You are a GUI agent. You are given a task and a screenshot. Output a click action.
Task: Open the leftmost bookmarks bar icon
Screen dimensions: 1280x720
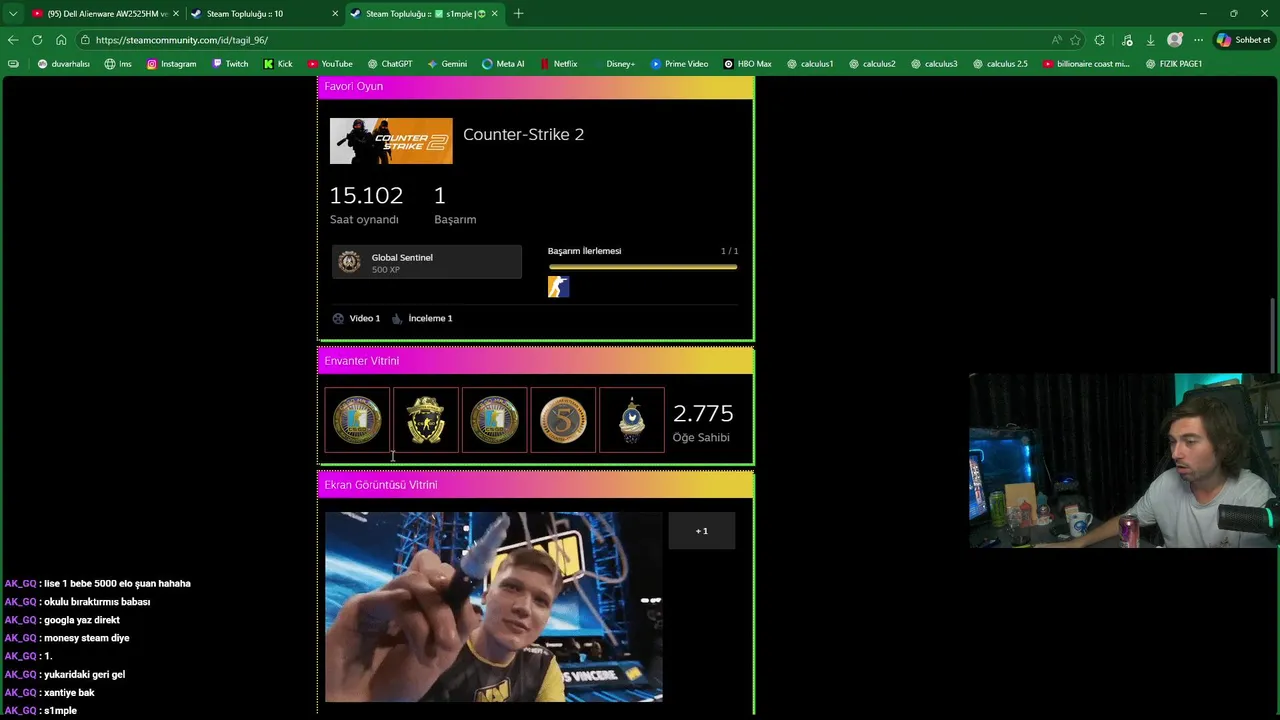click(x=13, y=64)
